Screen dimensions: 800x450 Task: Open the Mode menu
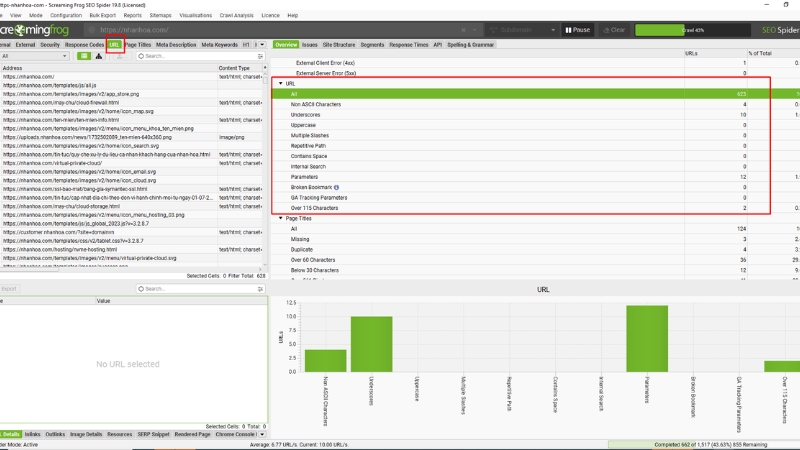click(36, 15)
